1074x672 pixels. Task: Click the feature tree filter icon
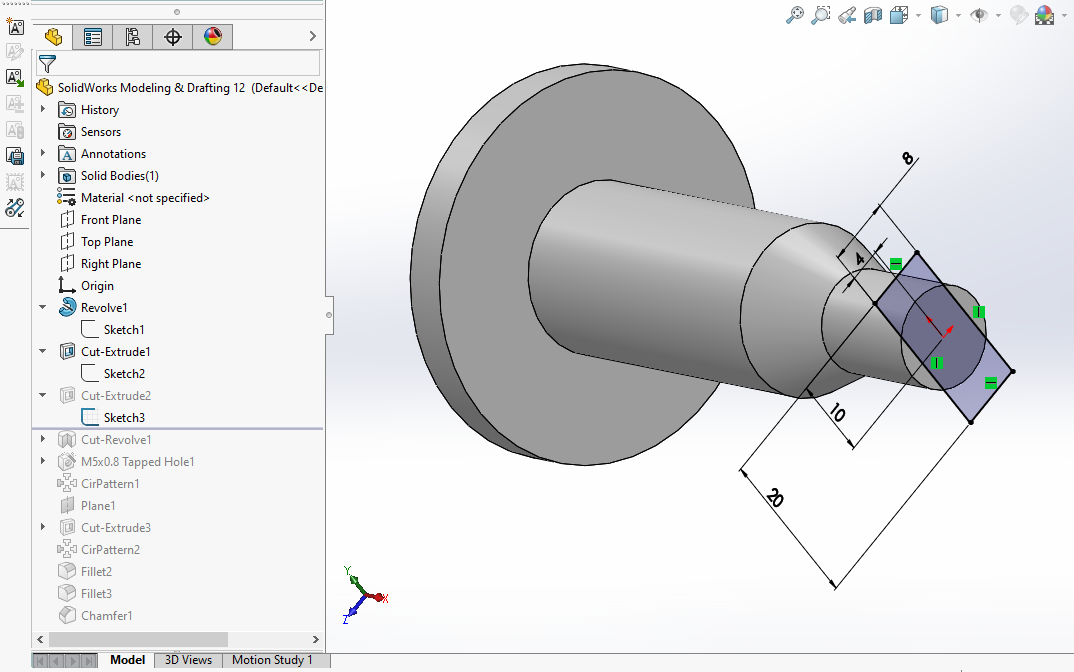(47, 63)
